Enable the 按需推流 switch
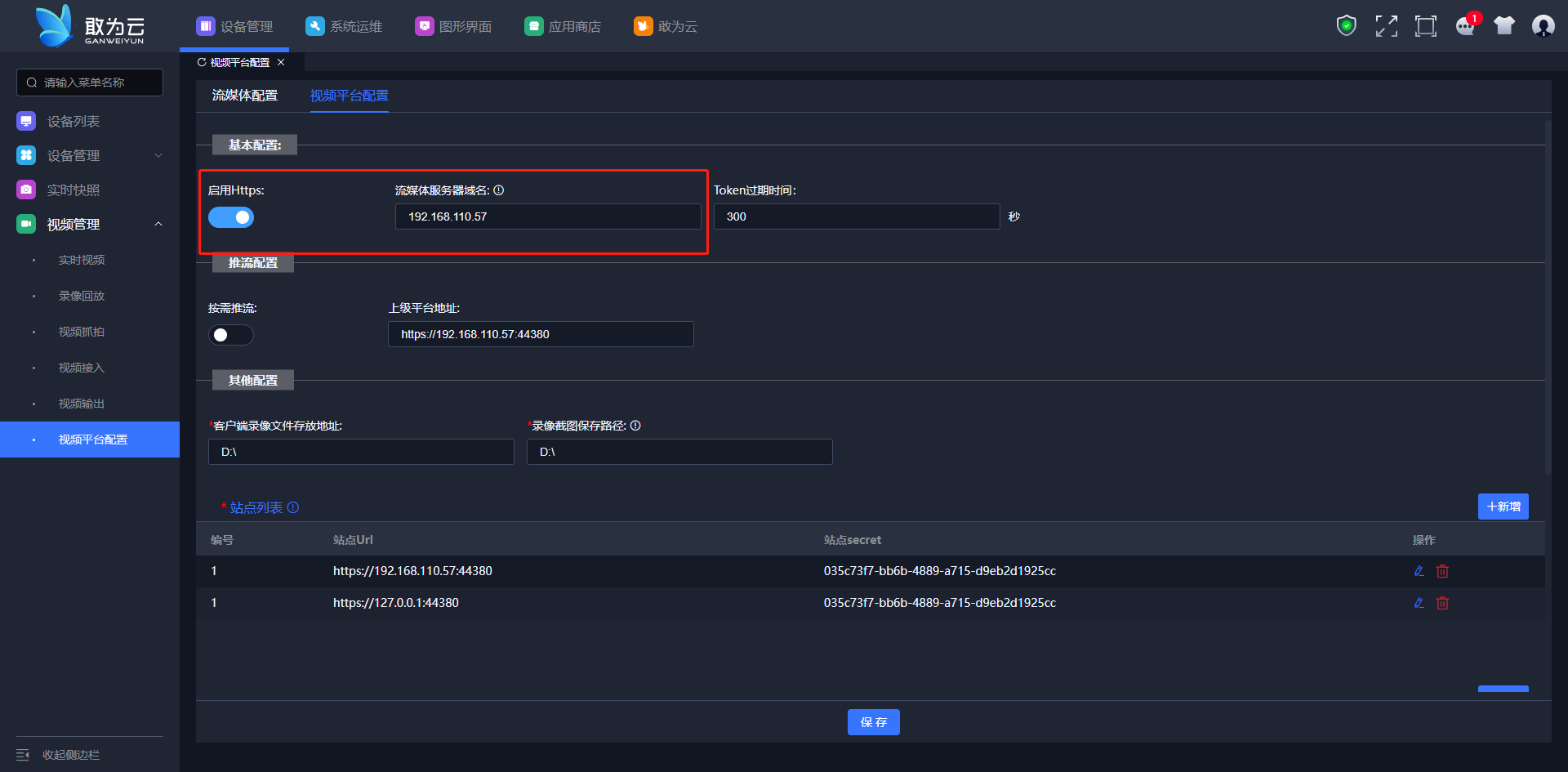Image resolution: width=1568 pixels, height=772 pixels. (x=231, y=335)
